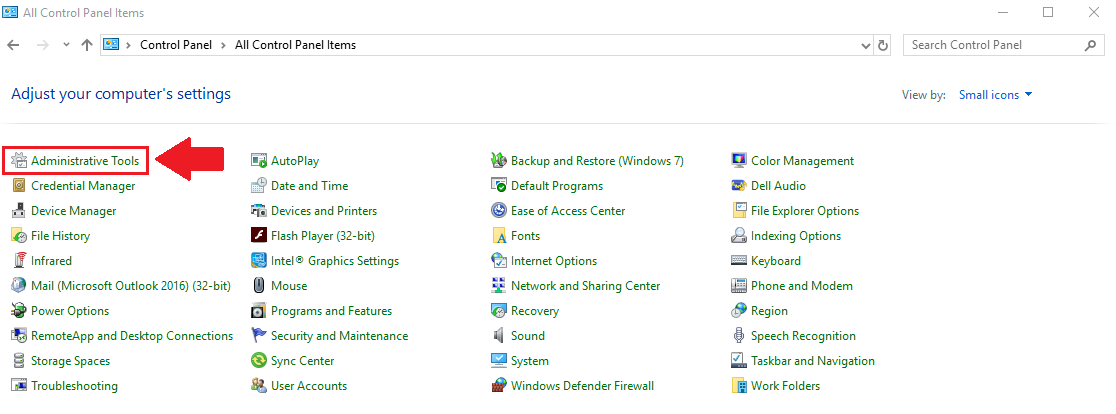Viewport: 1116px width, 414px height.
Task: Click the Flash Player icon
Action: [259, 235]
